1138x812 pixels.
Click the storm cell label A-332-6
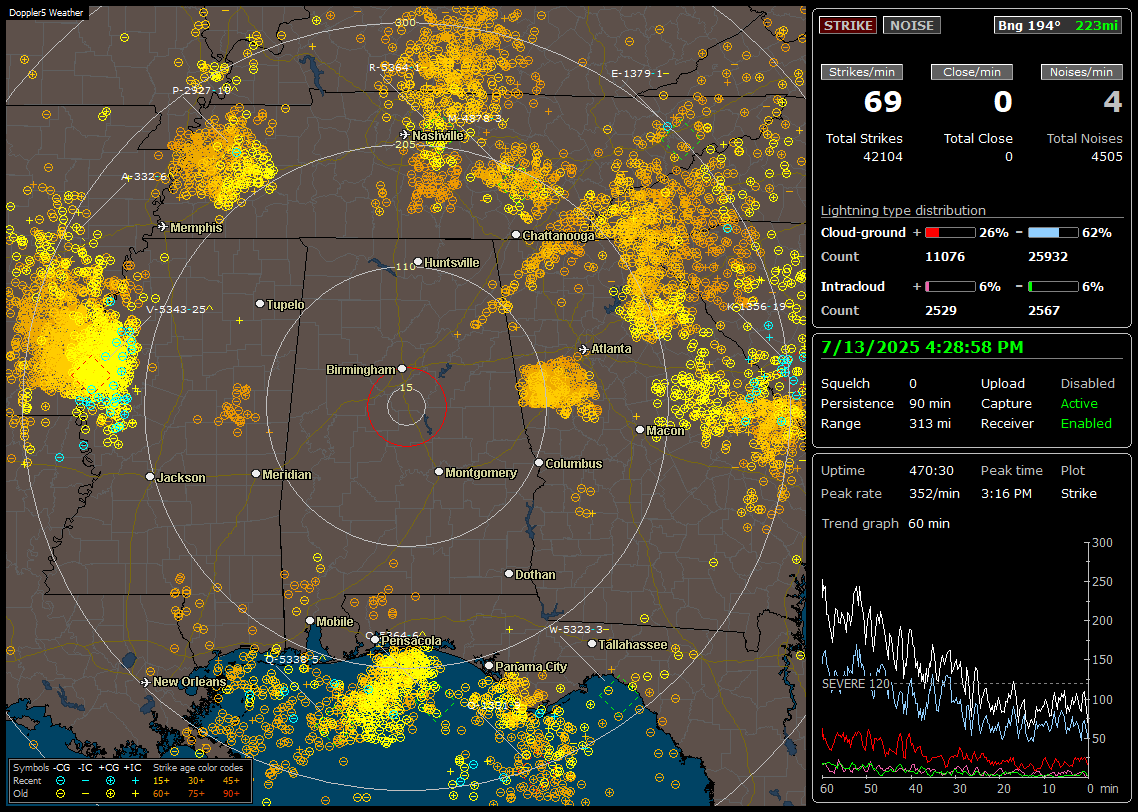[x=144, y=176]
